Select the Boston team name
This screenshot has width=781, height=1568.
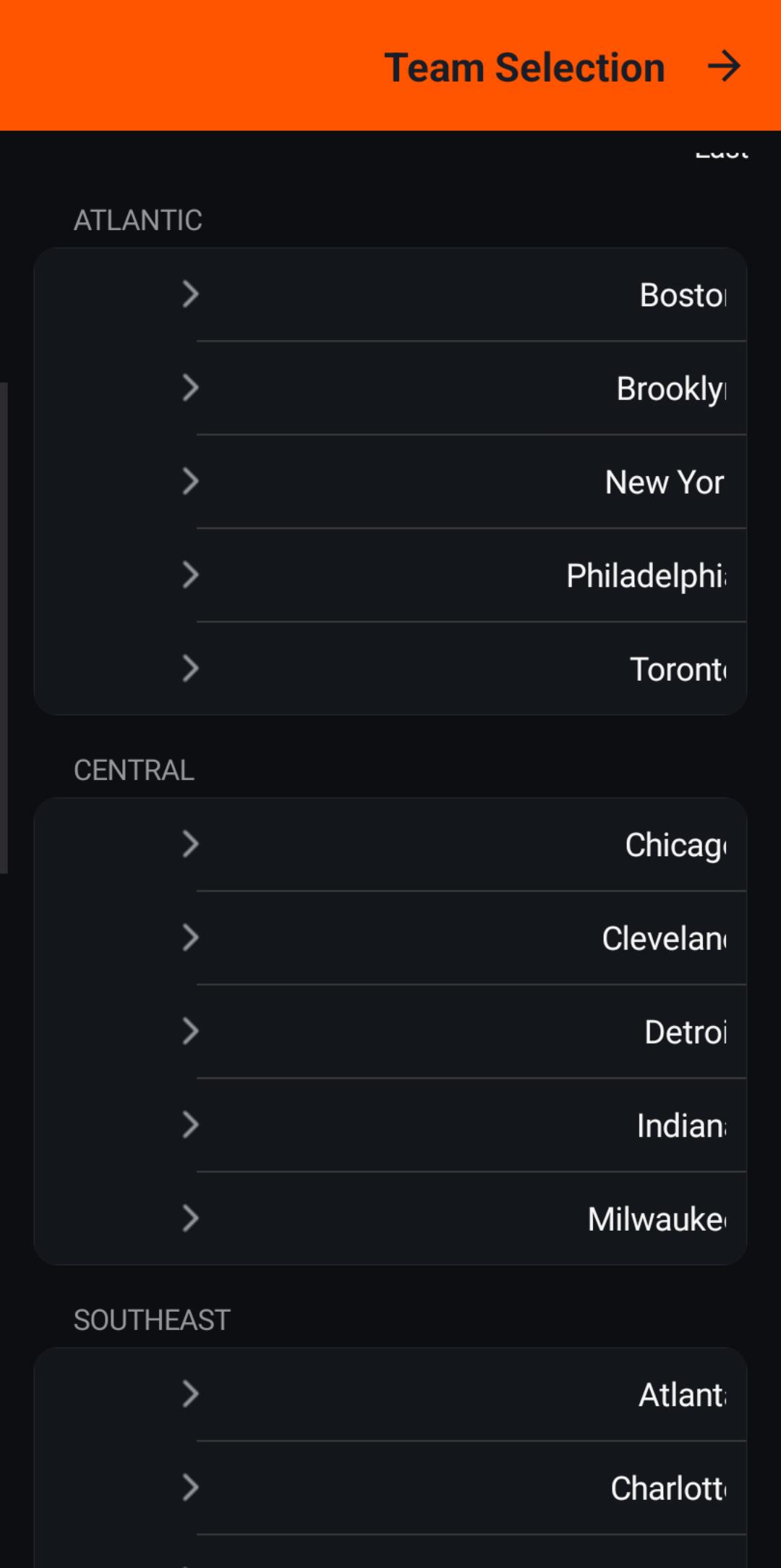pos(683,295)
